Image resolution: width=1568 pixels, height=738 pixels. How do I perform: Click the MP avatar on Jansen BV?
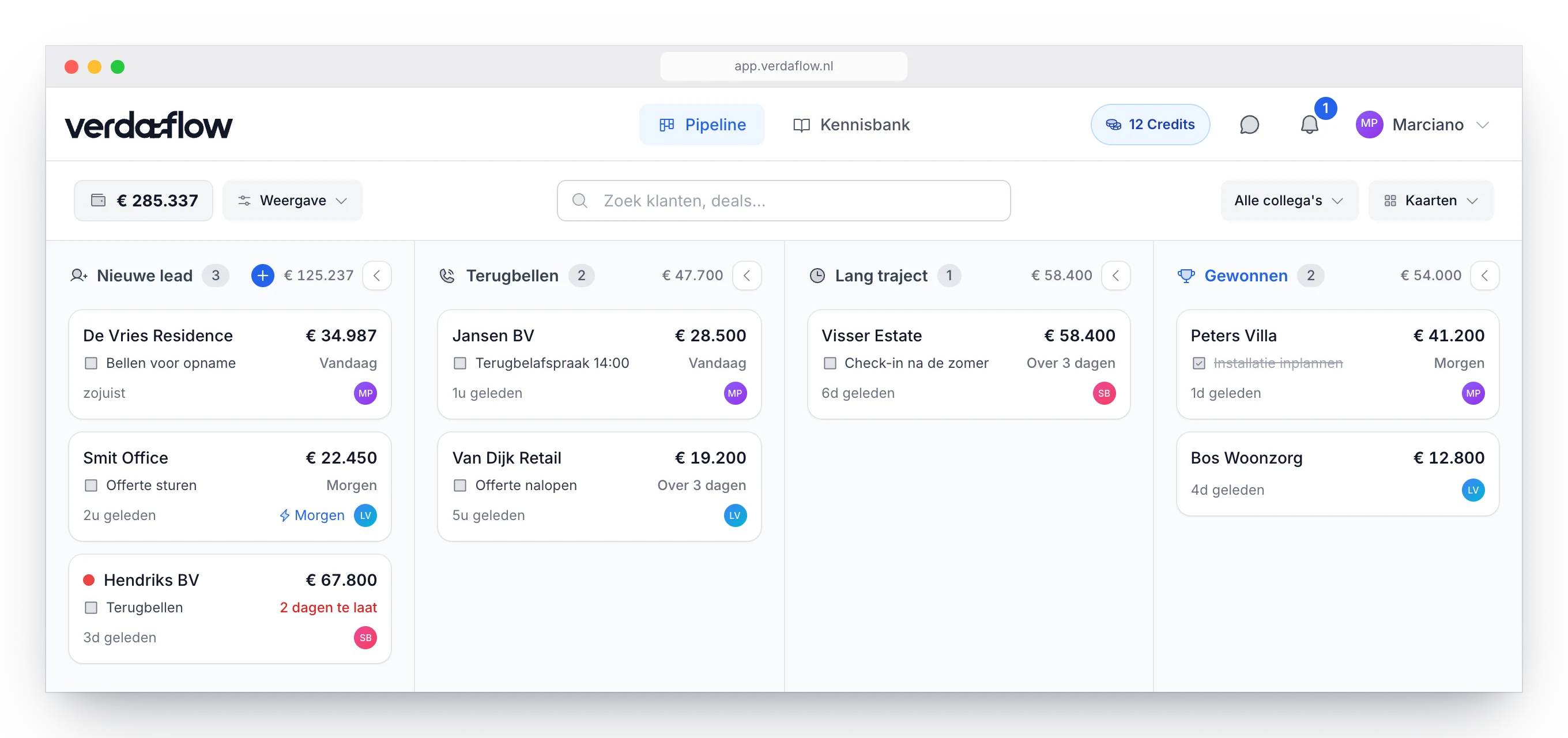click(734, 393)
